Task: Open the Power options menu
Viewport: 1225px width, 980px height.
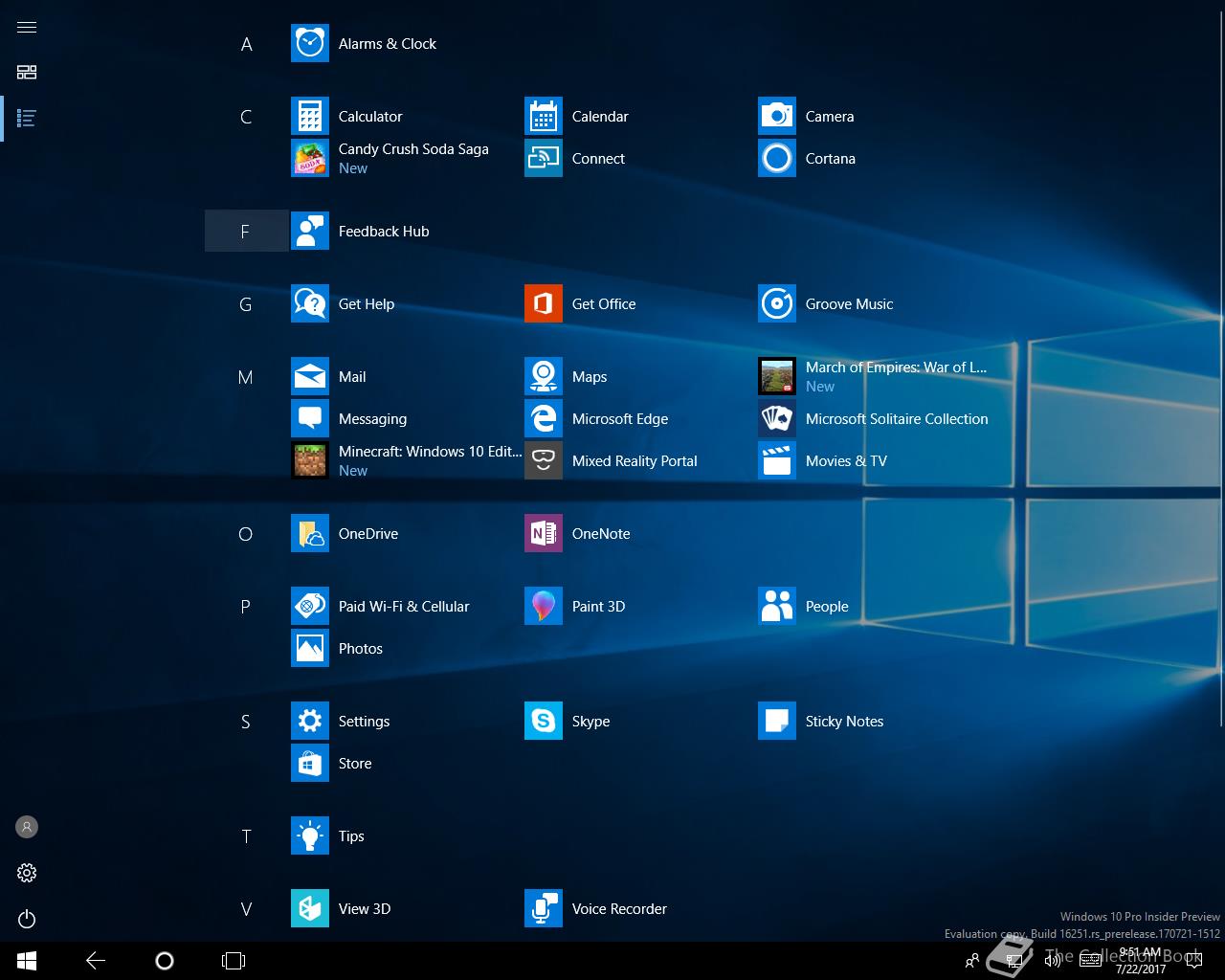Action: tap(27, 919)
